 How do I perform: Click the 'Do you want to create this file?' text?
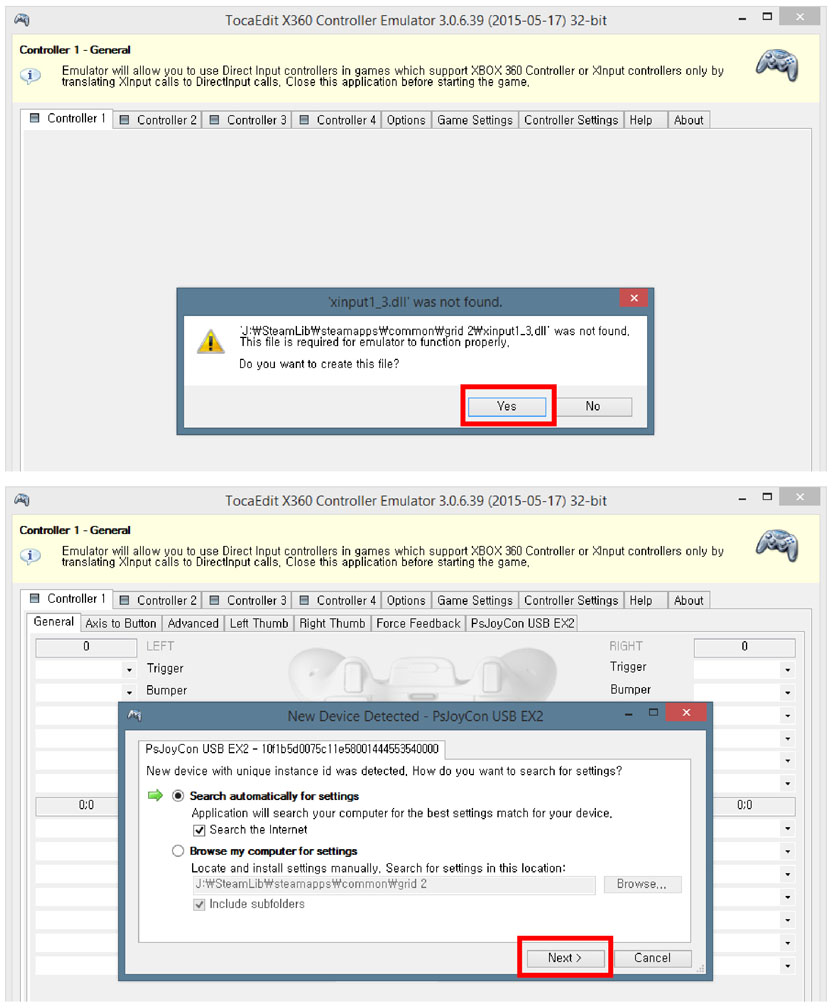pos(319,364)
